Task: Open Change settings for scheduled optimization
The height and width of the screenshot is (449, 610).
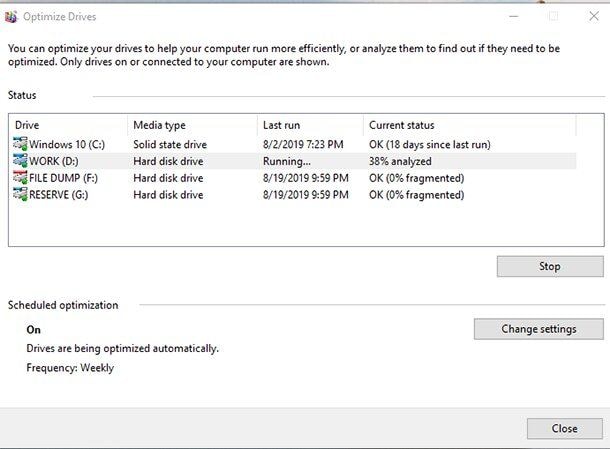Action: (x=538, y=329)
